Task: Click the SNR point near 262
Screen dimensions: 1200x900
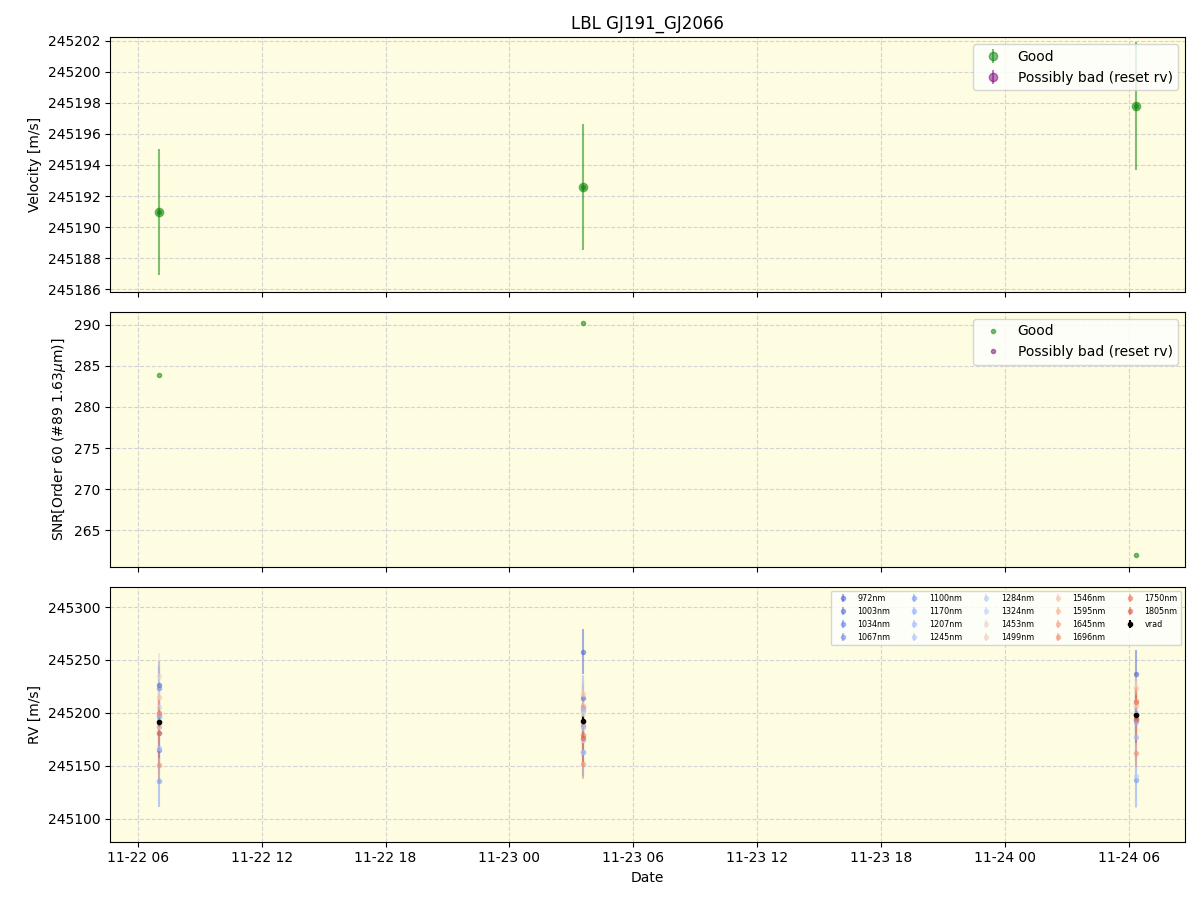Action: [1136, 555]
